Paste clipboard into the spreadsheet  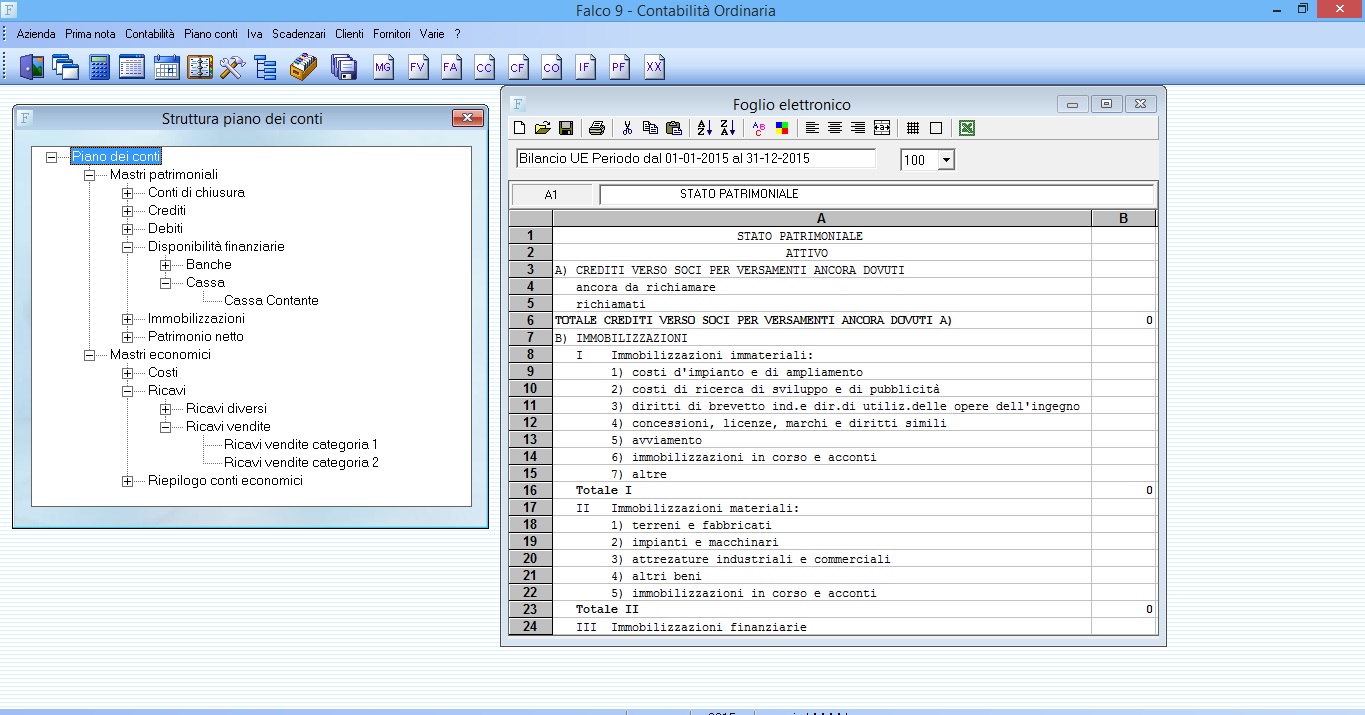tap(674, 128)
